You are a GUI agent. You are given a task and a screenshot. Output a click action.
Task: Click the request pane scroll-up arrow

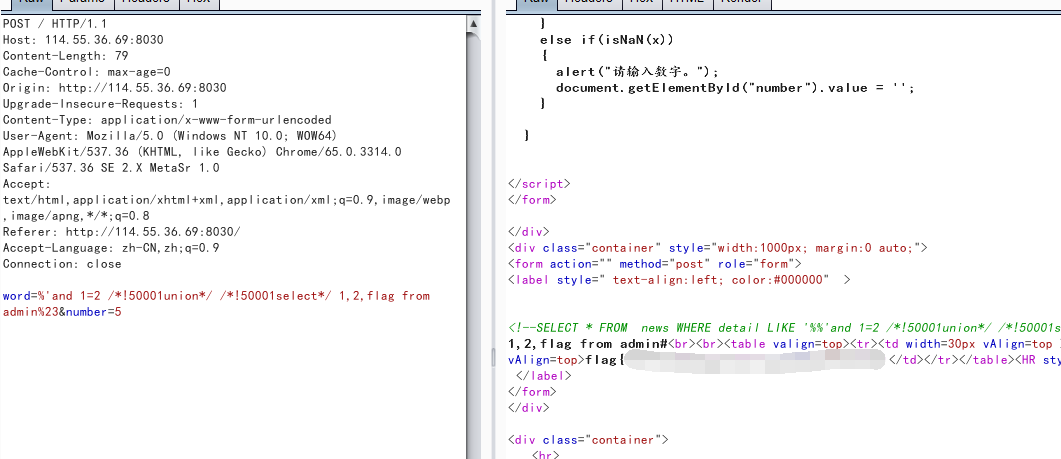tap(474, 24)
